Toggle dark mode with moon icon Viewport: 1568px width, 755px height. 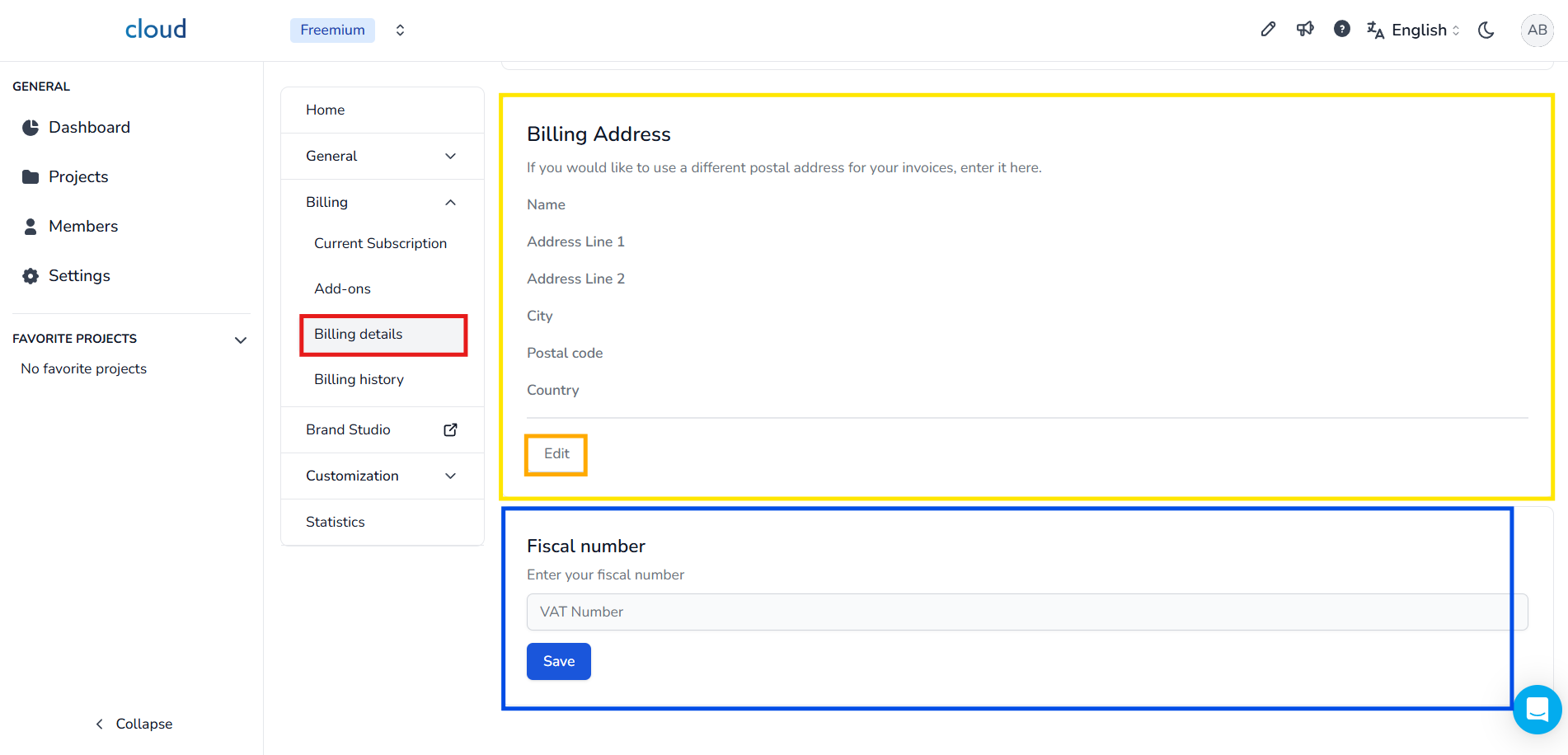[x=1486, y=30]
